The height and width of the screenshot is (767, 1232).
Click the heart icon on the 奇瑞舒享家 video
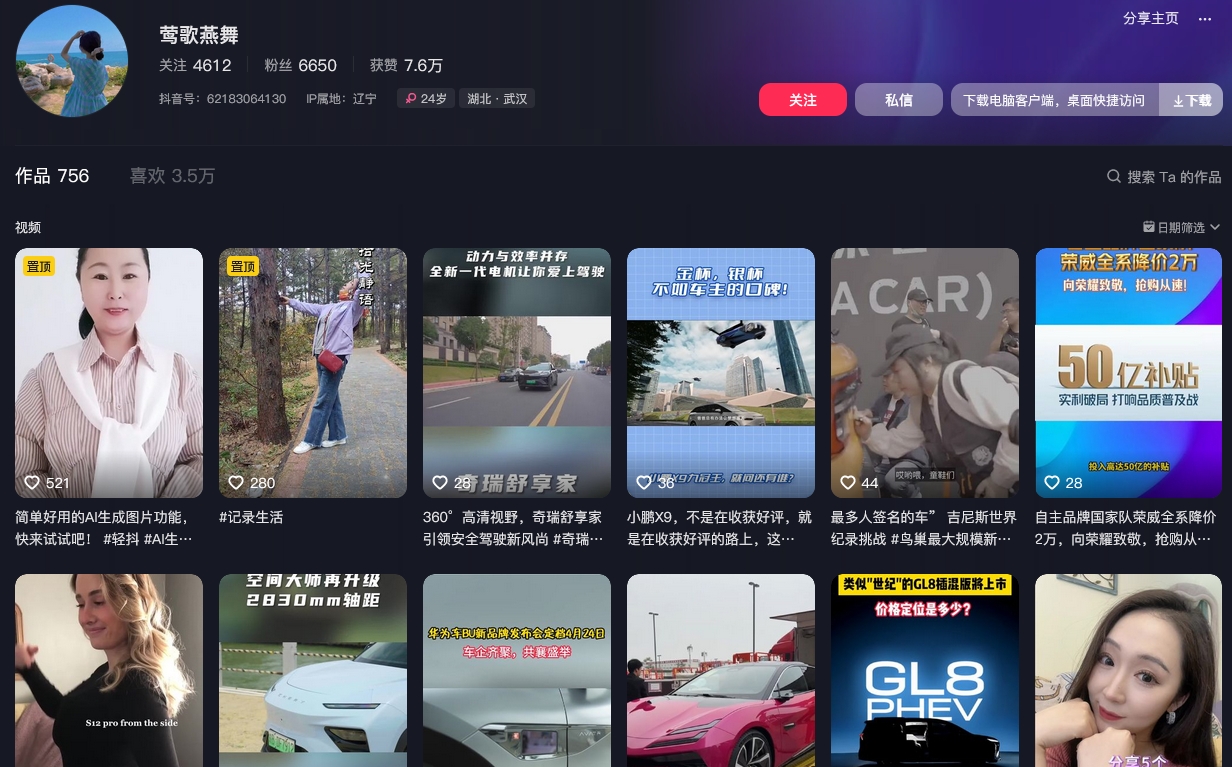(440, 483)
